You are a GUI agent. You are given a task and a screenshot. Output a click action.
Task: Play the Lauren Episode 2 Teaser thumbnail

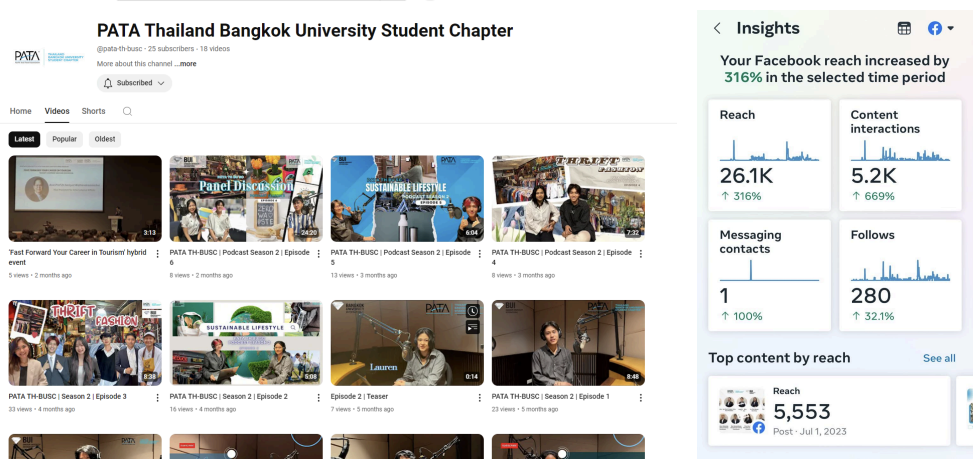click(407, 343)
